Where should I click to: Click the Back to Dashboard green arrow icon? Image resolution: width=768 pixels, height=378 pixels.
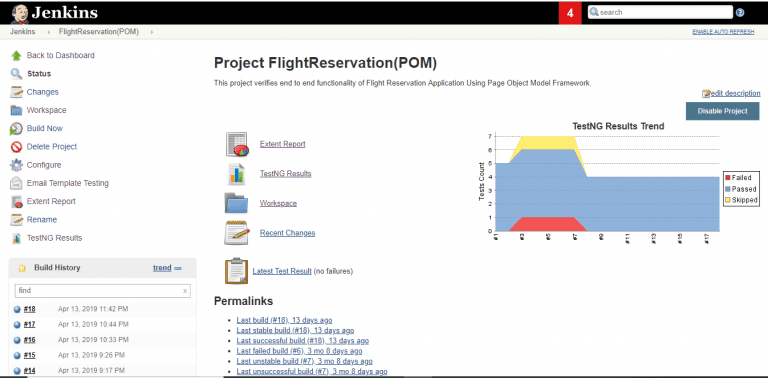click(x=16, y=55)
